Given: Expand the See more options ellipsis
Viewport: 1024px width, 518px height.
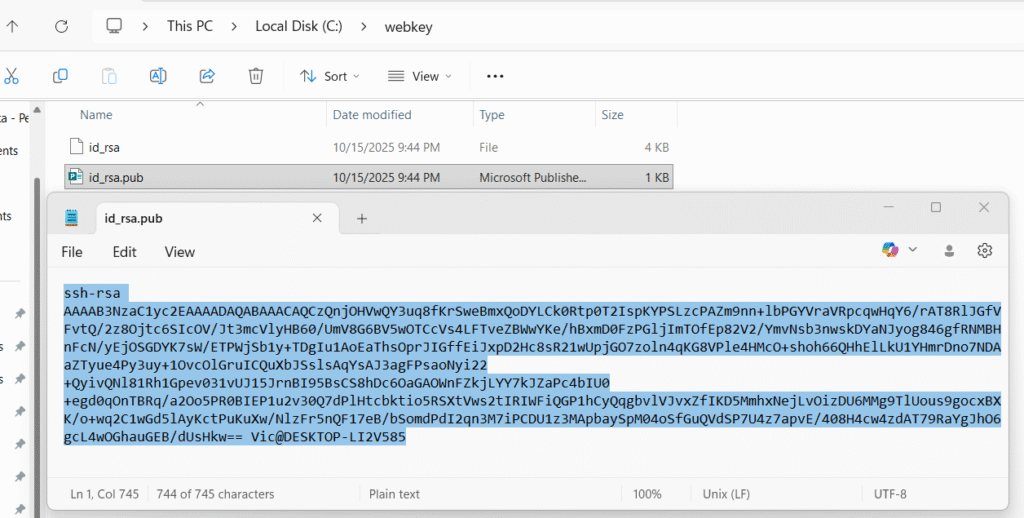Looking at the screenshot, I should click(x=494, y=76).
